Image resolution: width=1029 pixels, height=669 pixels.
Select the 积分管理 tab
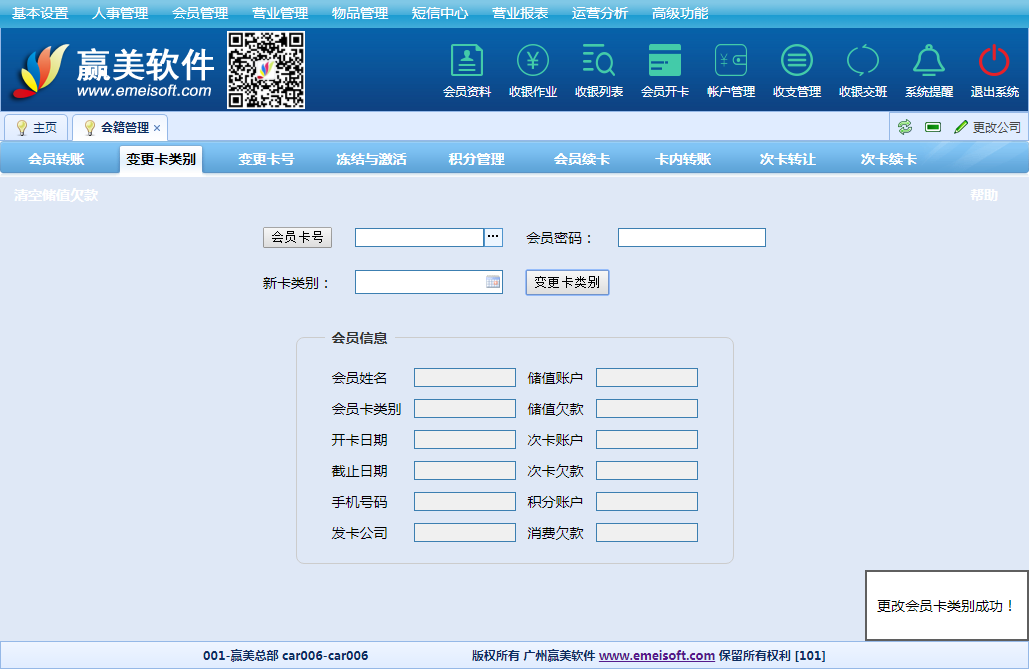(476, 159)
